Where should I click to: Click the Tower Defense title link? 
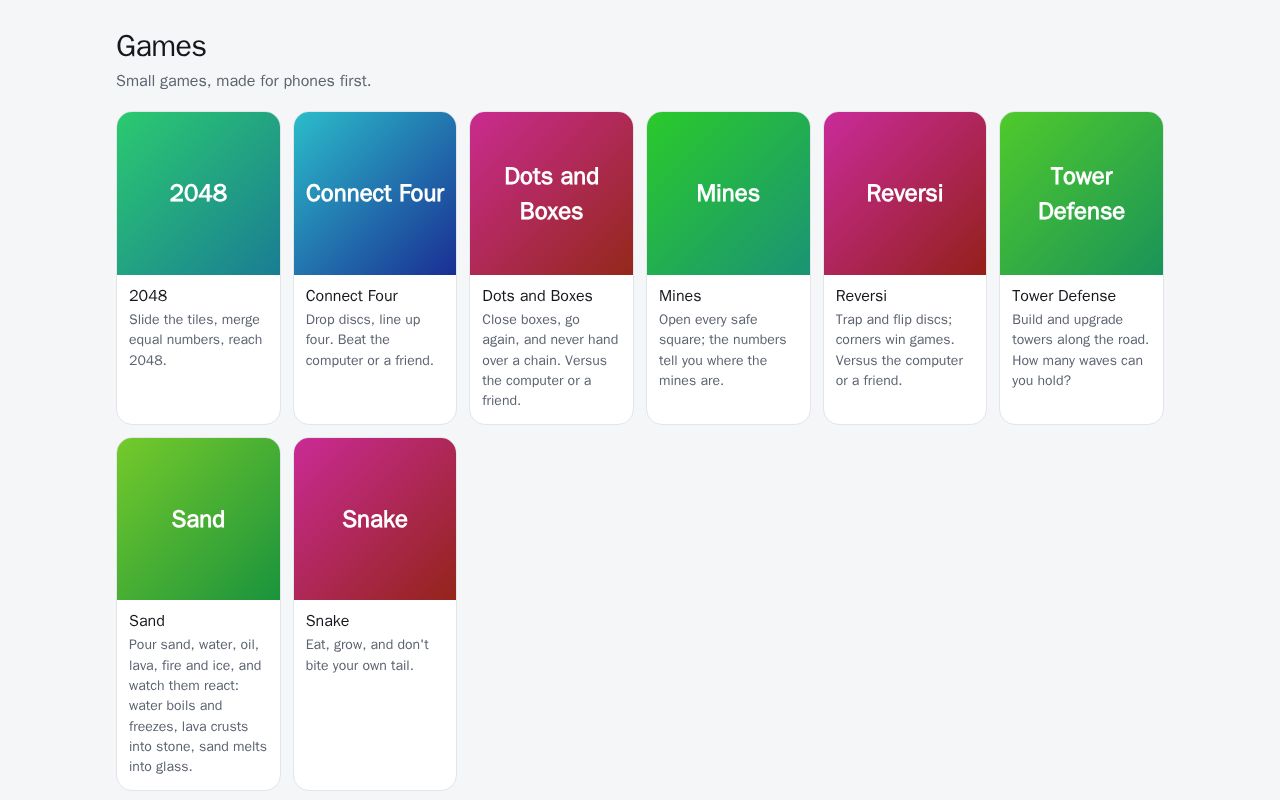(1064, 296)
